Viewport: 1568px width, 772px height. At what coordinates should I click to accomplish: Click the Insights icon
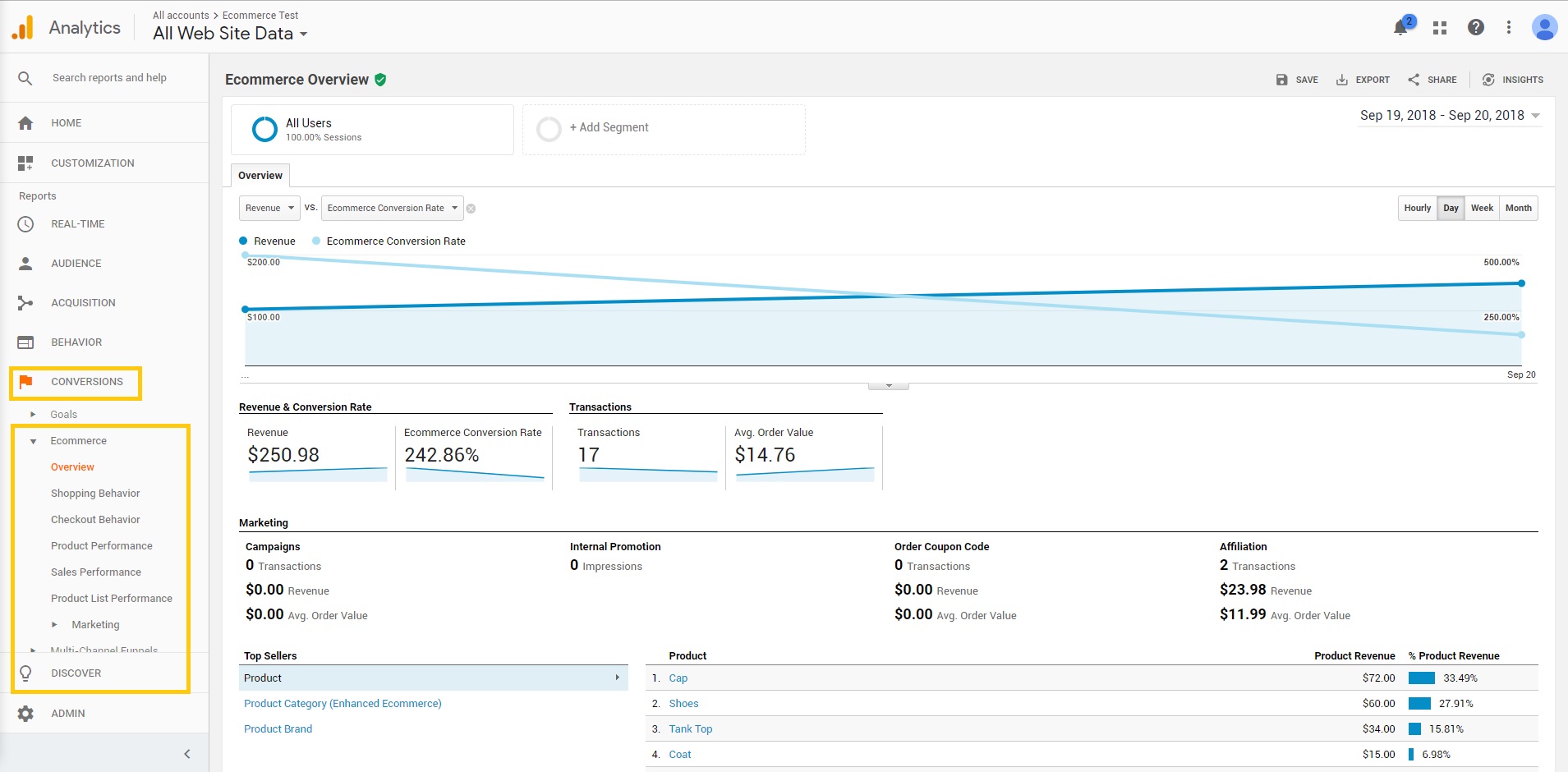(x=1488, y=80)
